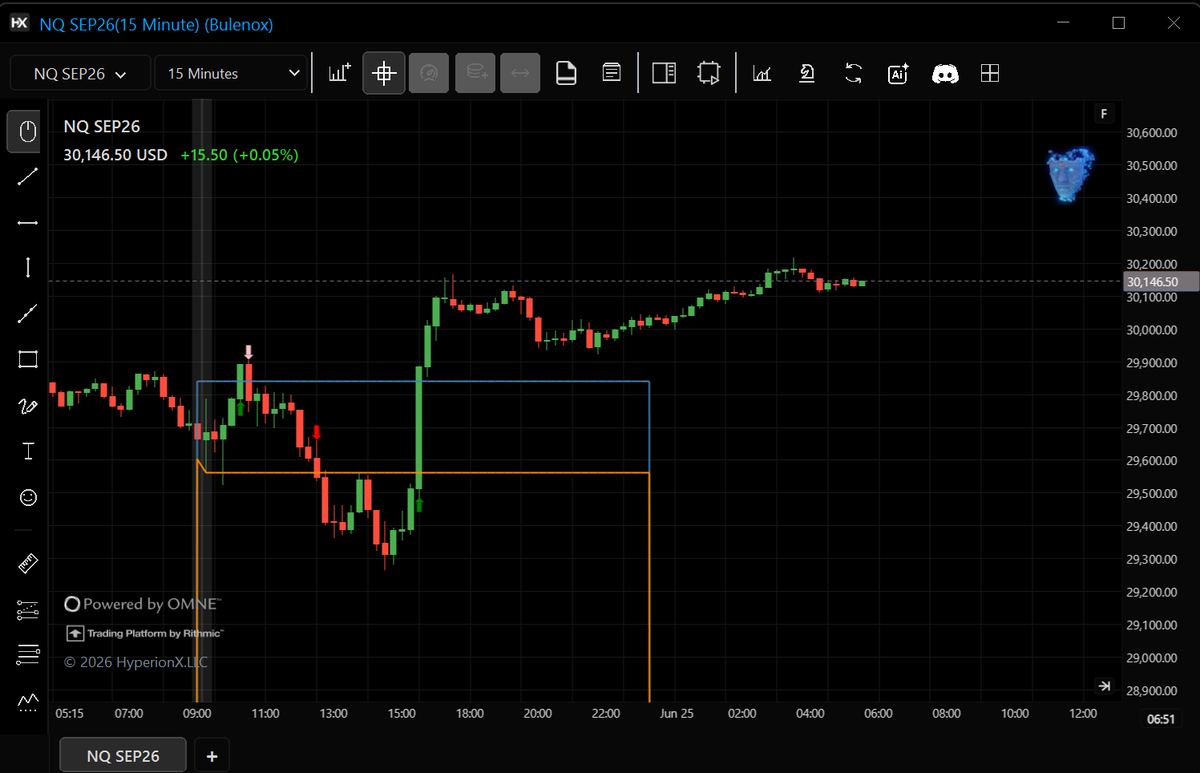
Task: Open the NQ SEP26 symbol dropdown
Action: pyautogui.click(x=81, y=73)
